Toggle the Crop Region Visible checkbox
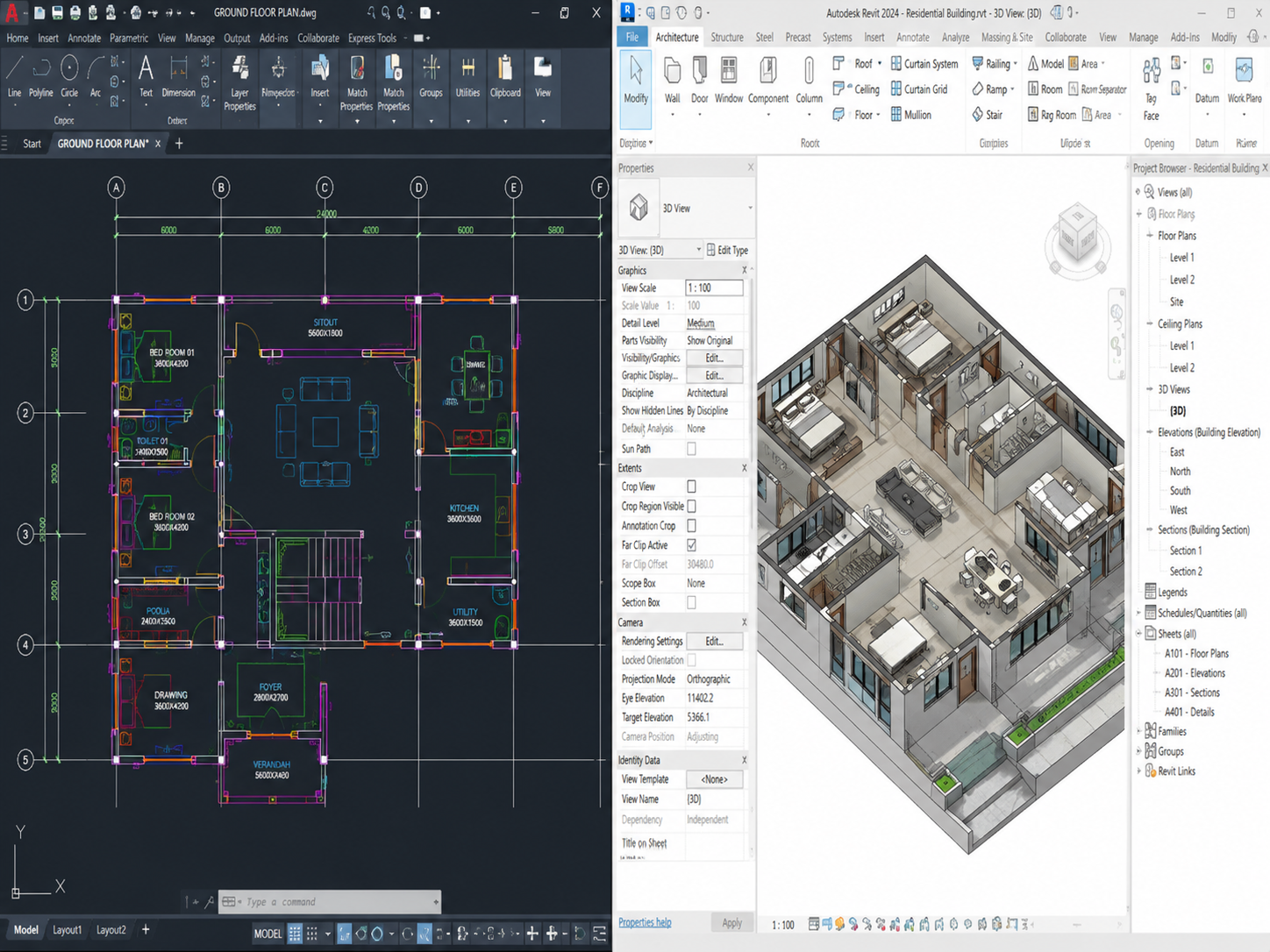 691,507
